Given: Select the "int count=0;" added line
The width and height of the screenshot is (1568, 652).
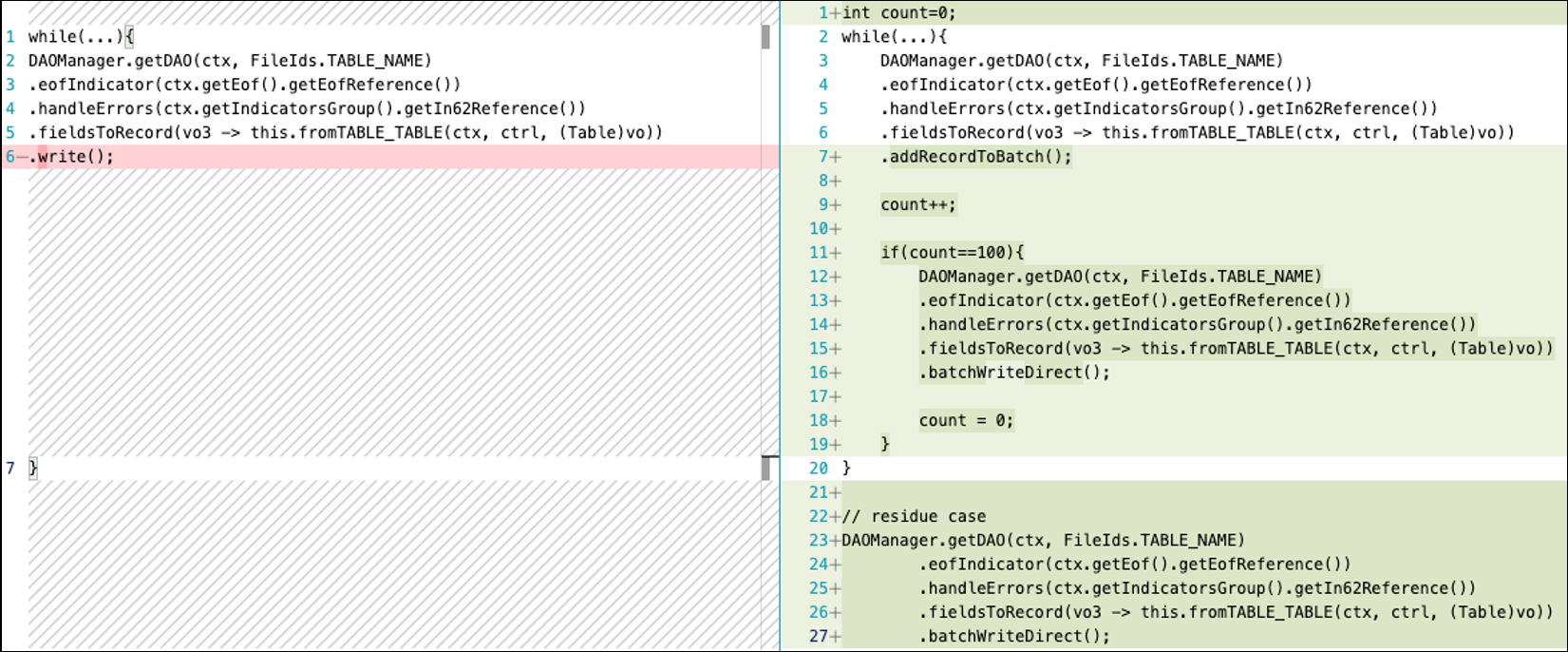Looking at the screenshot, I should click(898, 12).
